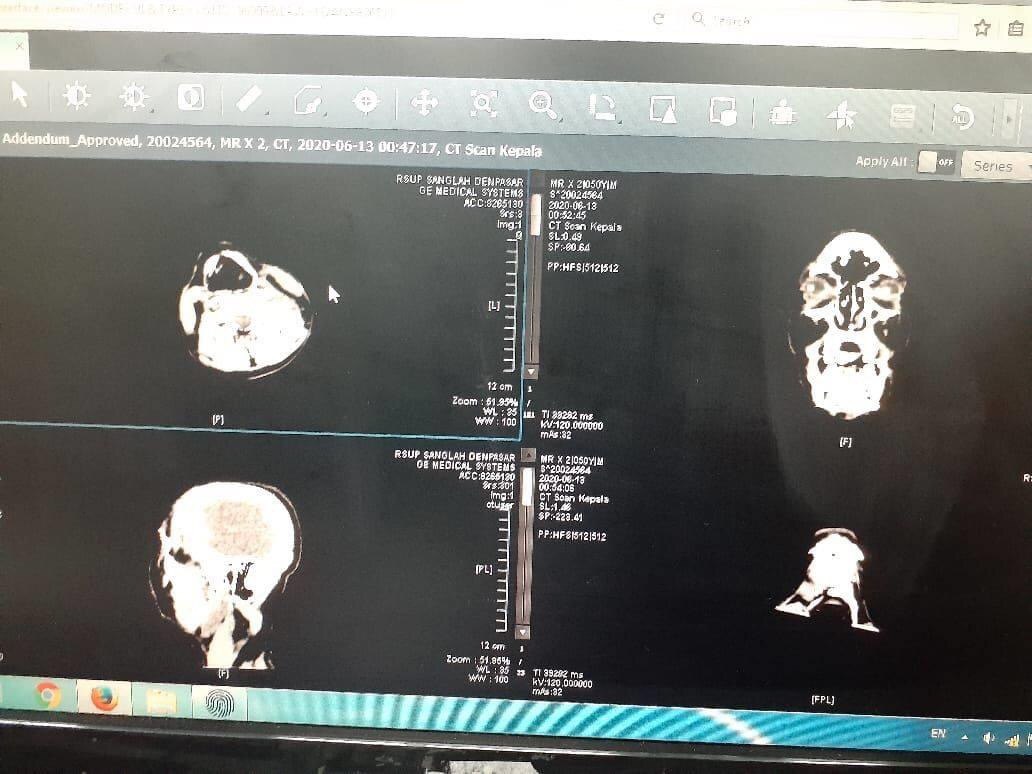Click the 'PP:HFS|512|512' text in top viewport
The width and height of the screenshot is (1032, 774).
coord(583,267)
